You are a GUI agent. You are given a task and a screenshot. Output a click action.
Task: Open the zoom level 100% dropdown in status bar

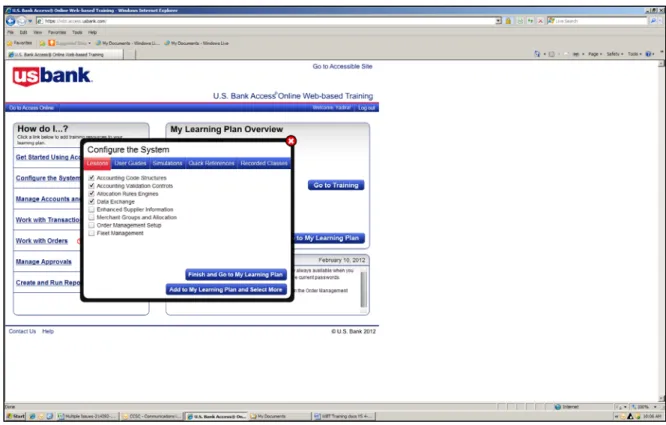655,407
